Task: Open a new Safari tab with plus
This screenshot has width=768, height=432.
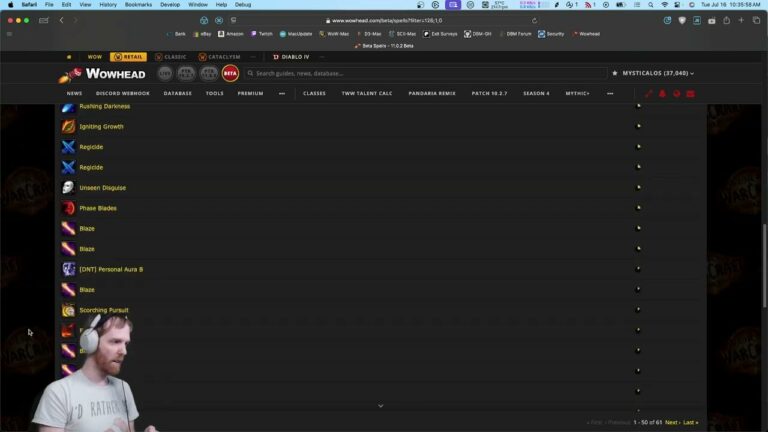Action: point(741,20)
